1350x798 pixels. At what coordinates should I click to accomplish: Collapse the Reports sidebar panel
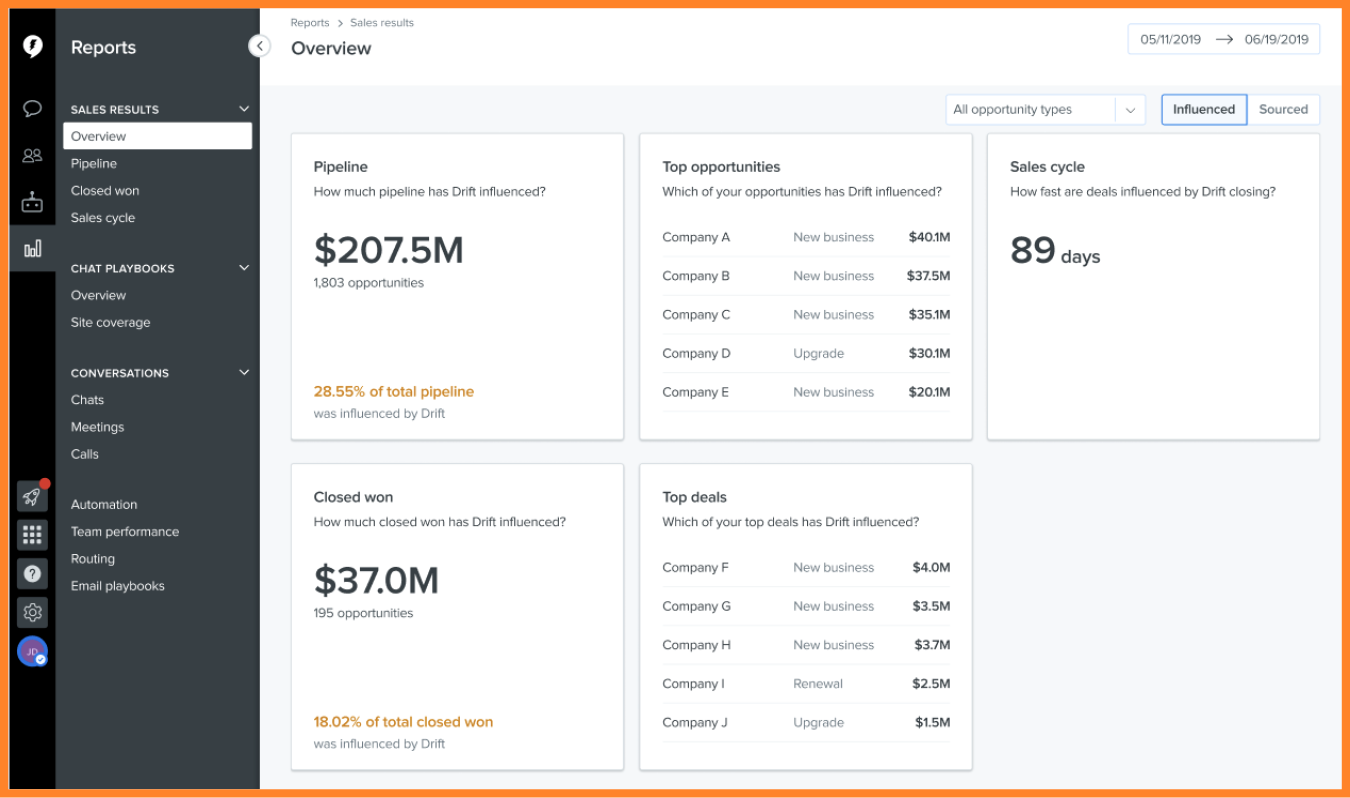(x=259, y=46)
